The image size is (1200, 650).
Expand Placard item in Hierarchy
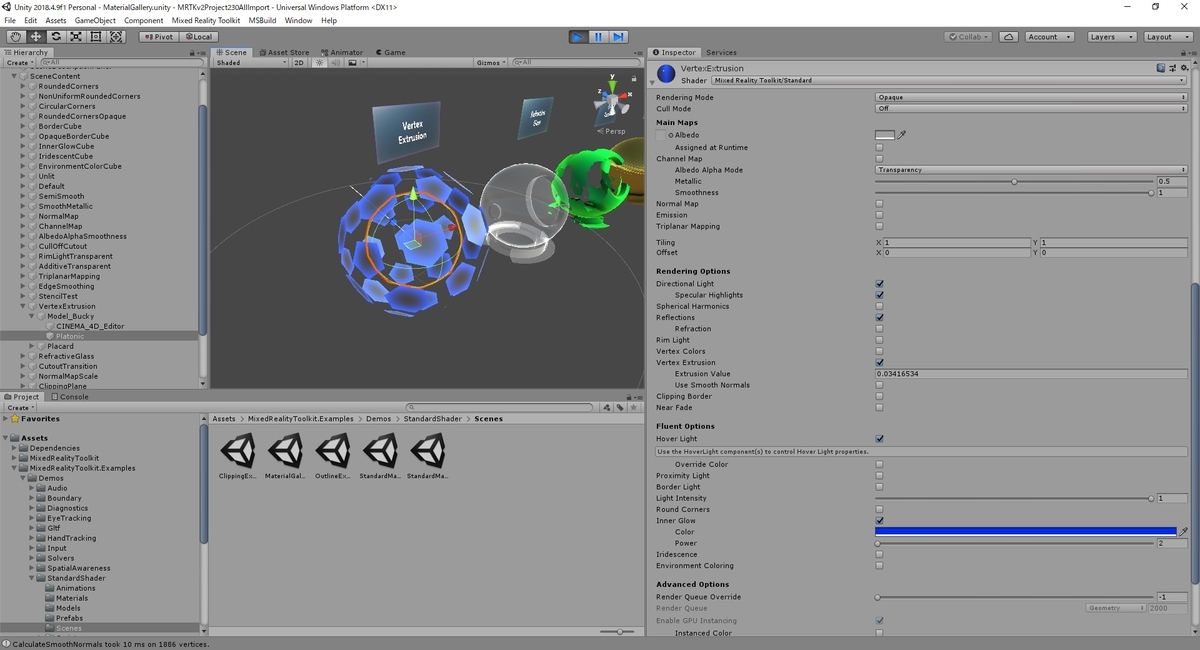32,346
